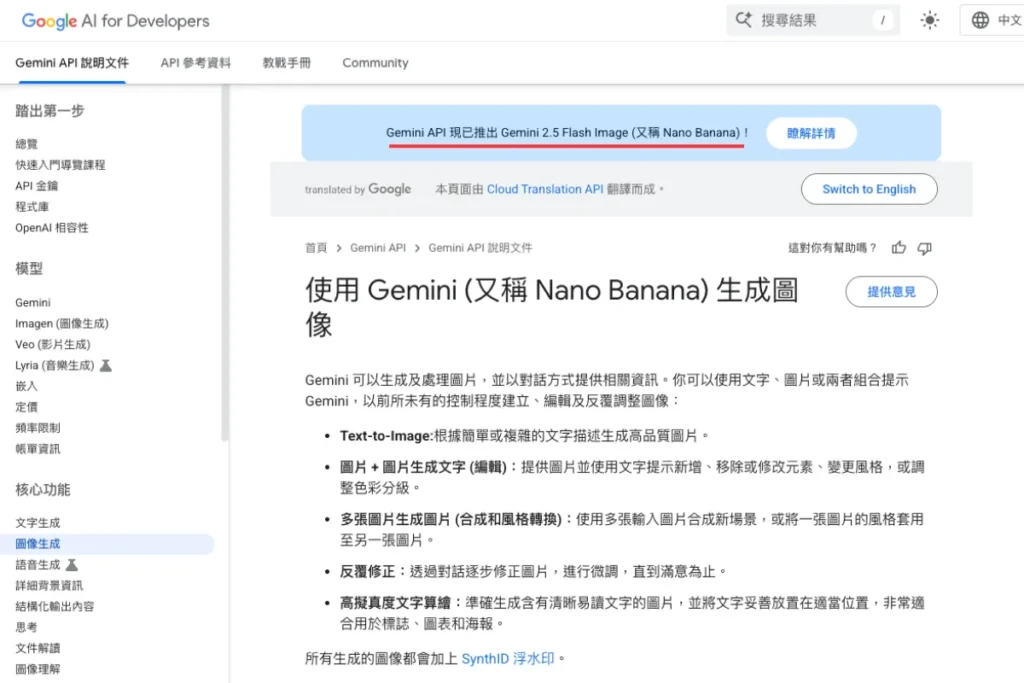Open 總覽 in the sidebar
The width and height of the screenshot is (1024, 683).
[x=27, y=144]
